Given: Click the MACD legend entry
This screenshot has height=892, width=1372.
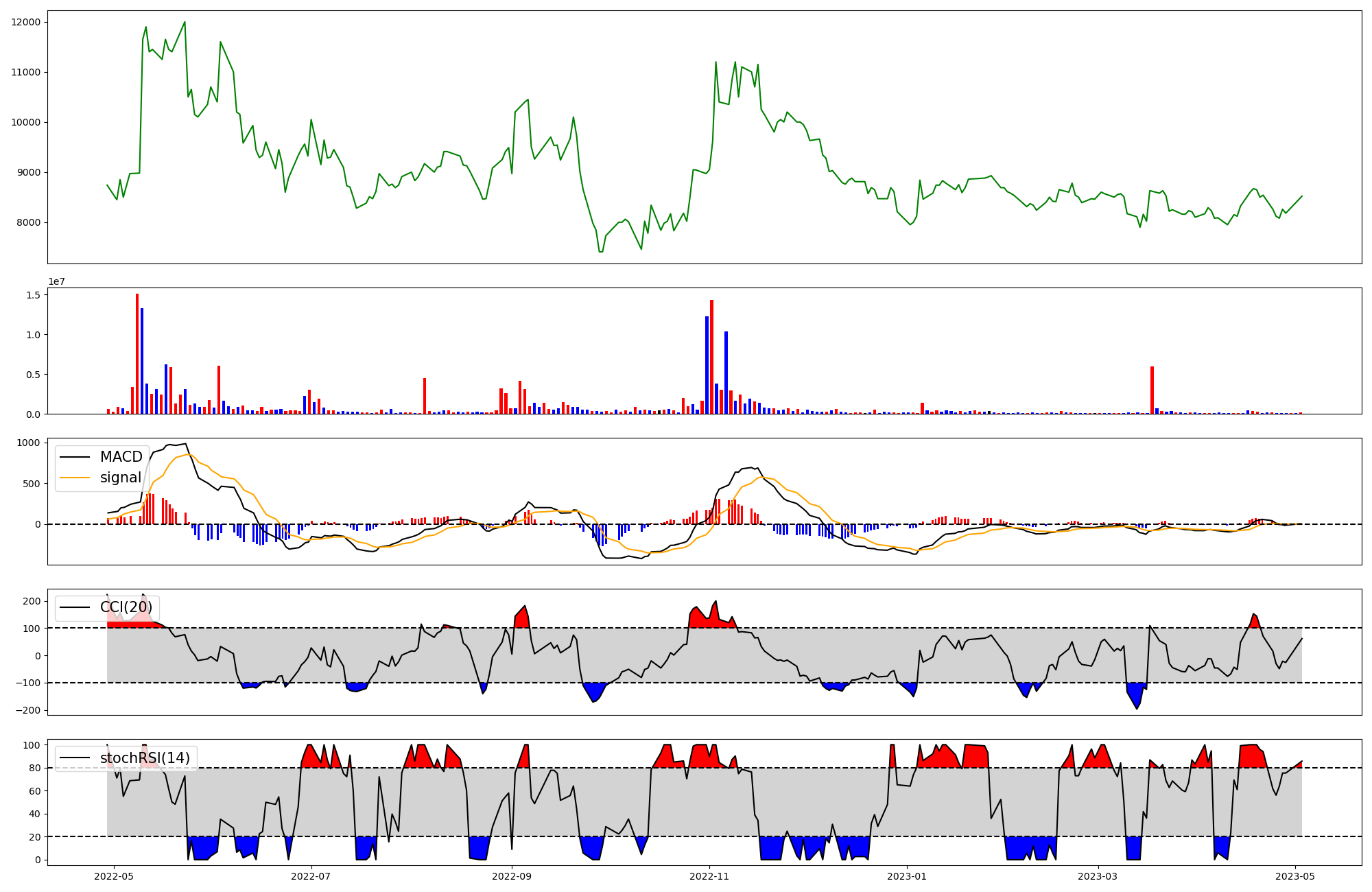Looking at the screenshot, I should (x=121, y=457).
